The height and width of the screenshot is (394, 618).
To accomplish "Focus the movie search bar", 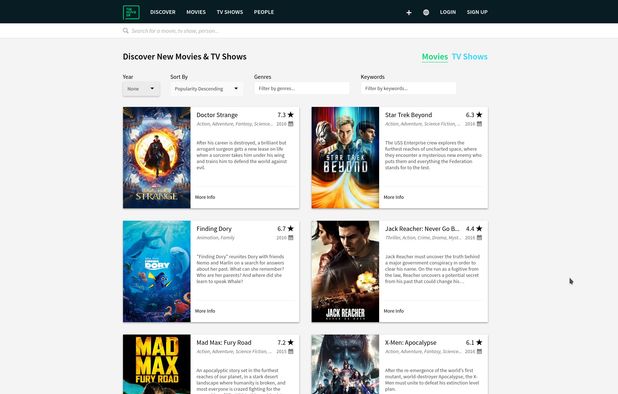I will 305,31.
